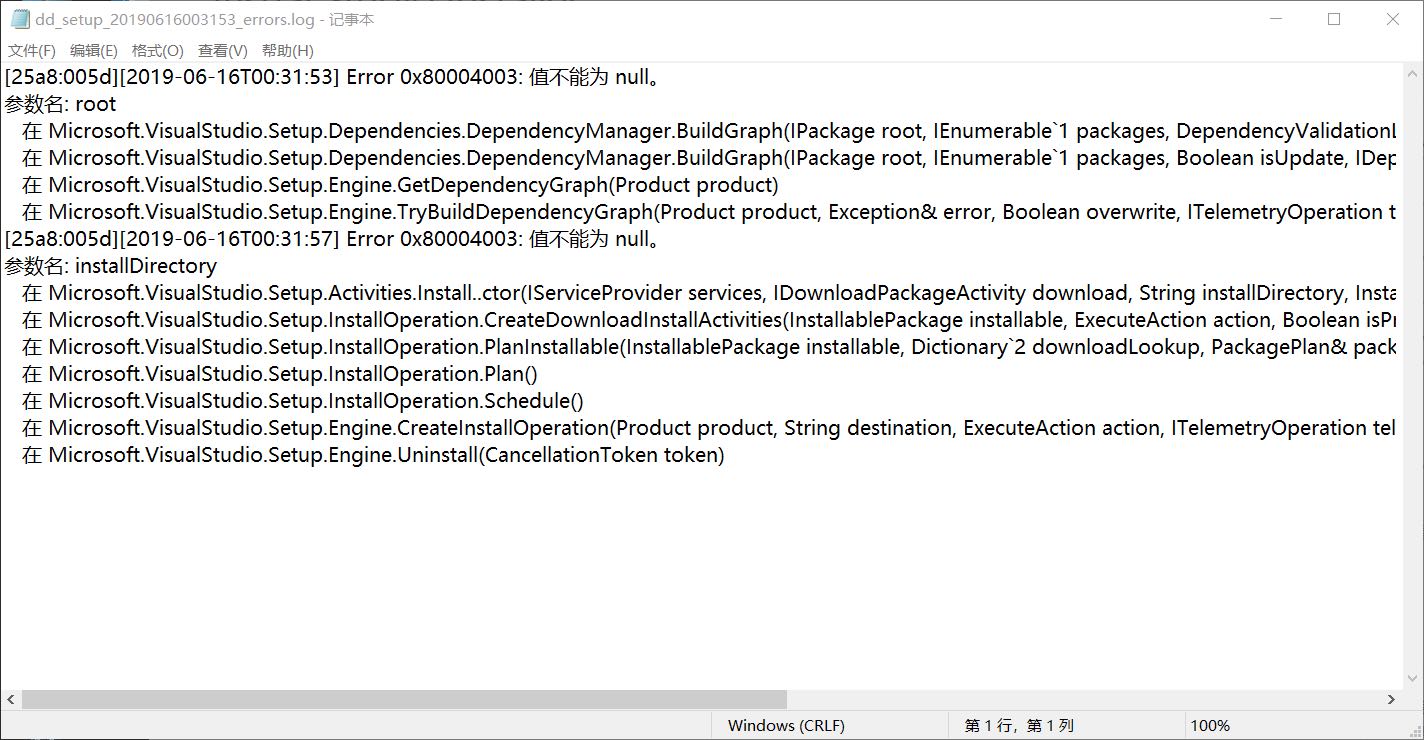Maximize the Notepad window
The image size is (1424, 740).
pyautogui.click(x=1334, y=19)
